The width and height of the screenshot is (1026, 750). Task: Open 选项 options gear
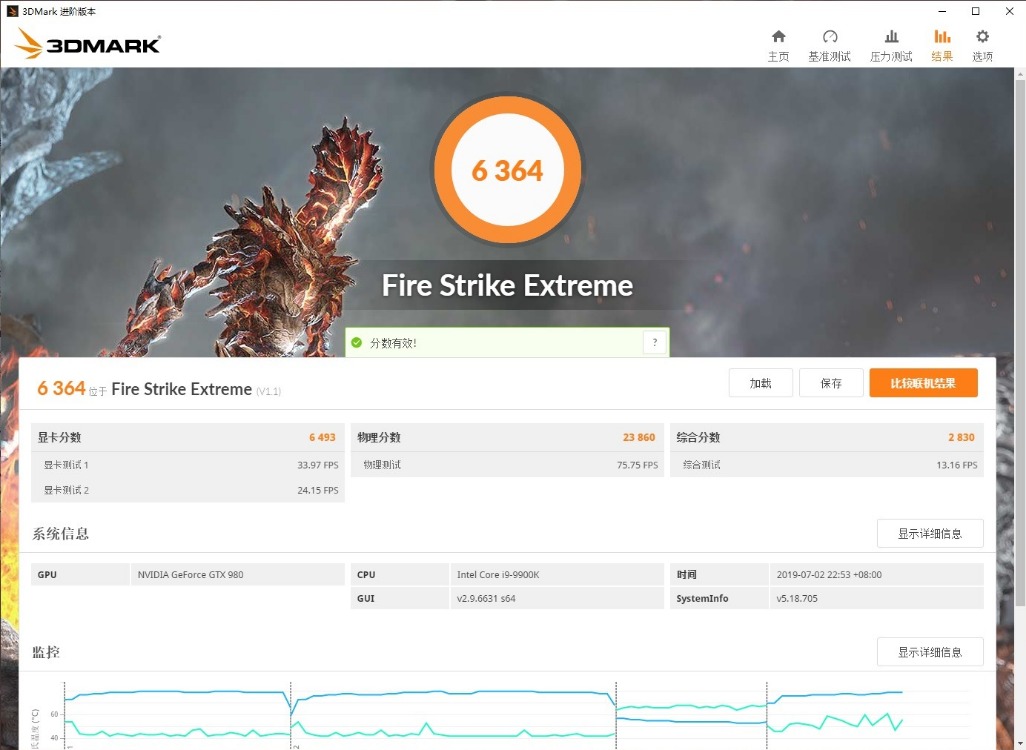982,46
